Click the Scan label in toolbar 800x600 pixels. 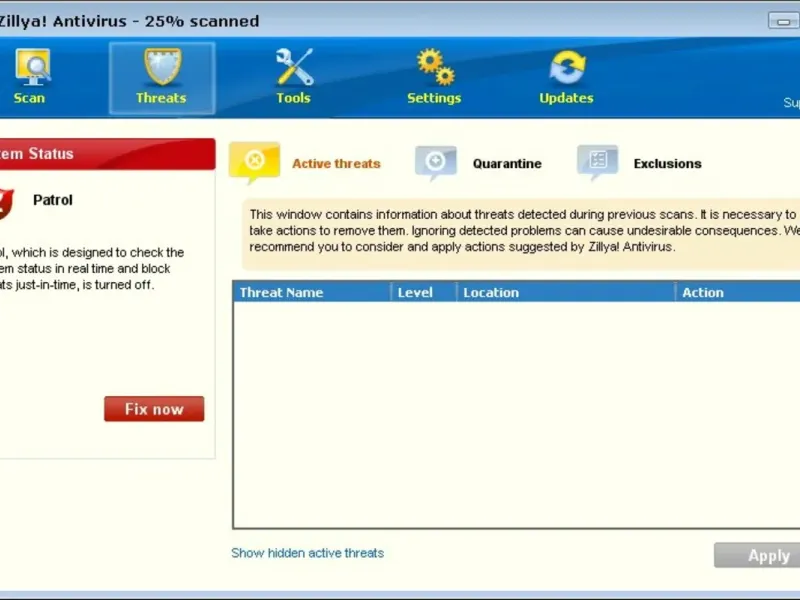point(29,98)
